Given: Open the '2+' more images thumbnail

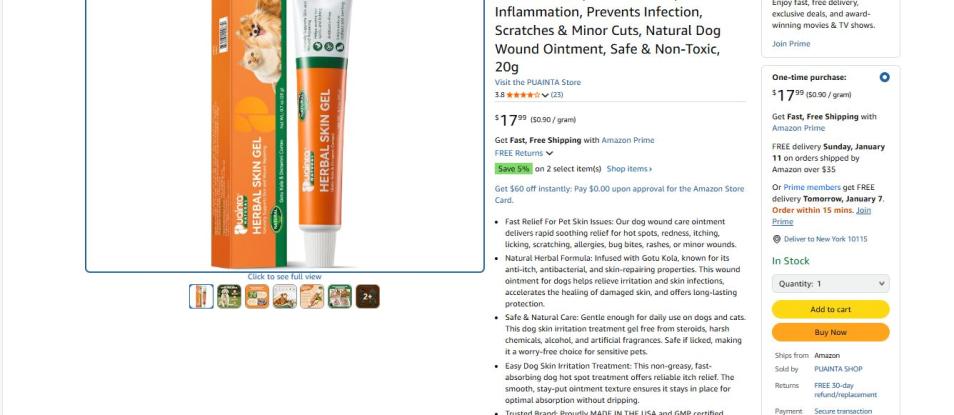Looking at the screenshot, I should 367,296.
